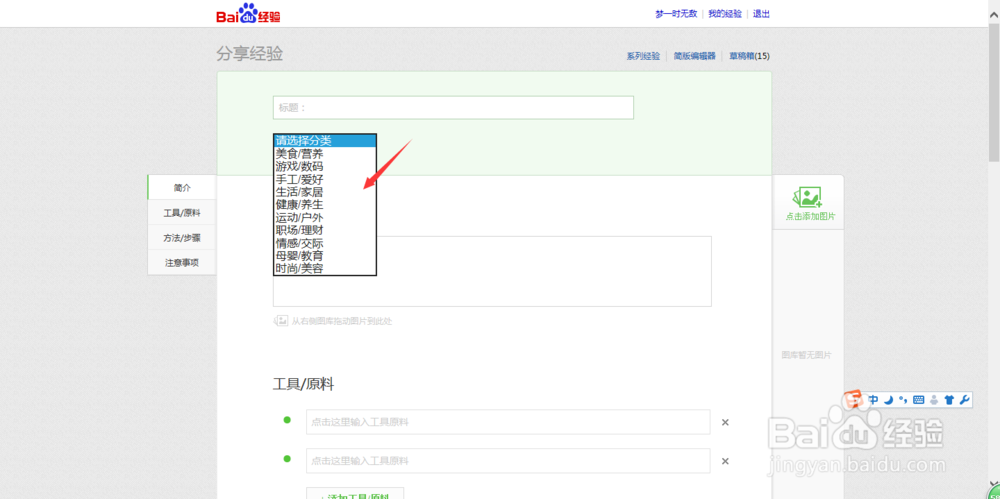This screenshot has height=499, width=1000.
Task: Click the Sogou user account icon
Action: coord(934,400)
